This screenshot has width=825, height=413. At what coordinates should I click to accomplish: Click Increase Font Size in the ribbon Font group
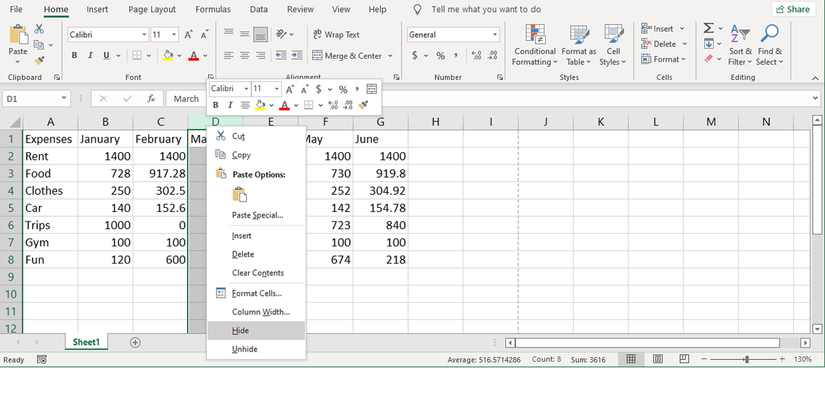coord(188,35)
